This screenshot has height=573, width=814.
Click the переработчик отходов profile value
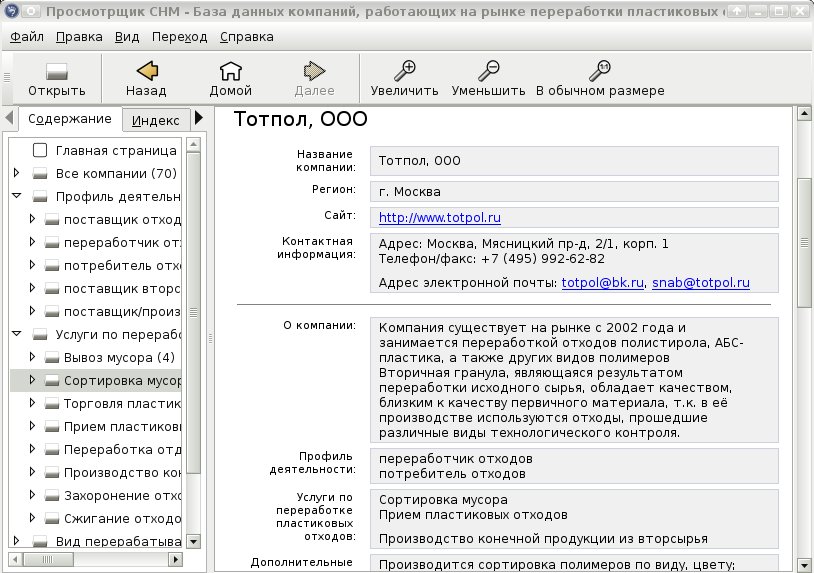coord(456,459)
